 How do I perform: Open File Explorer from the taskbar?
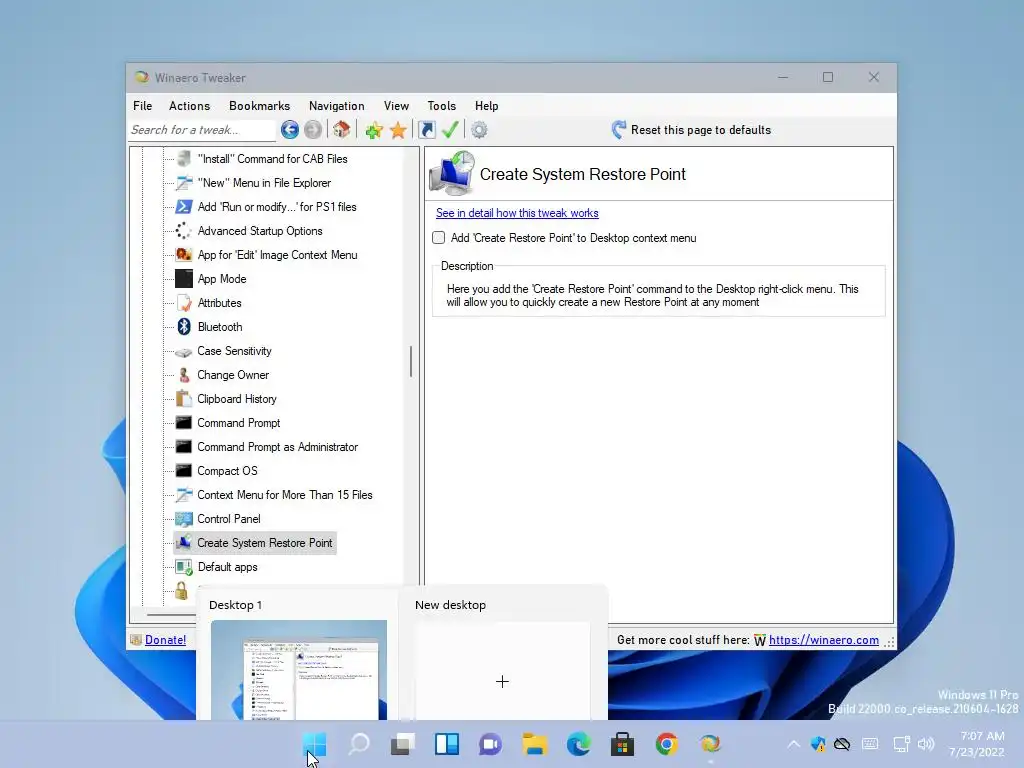click(x=535, y=744)
